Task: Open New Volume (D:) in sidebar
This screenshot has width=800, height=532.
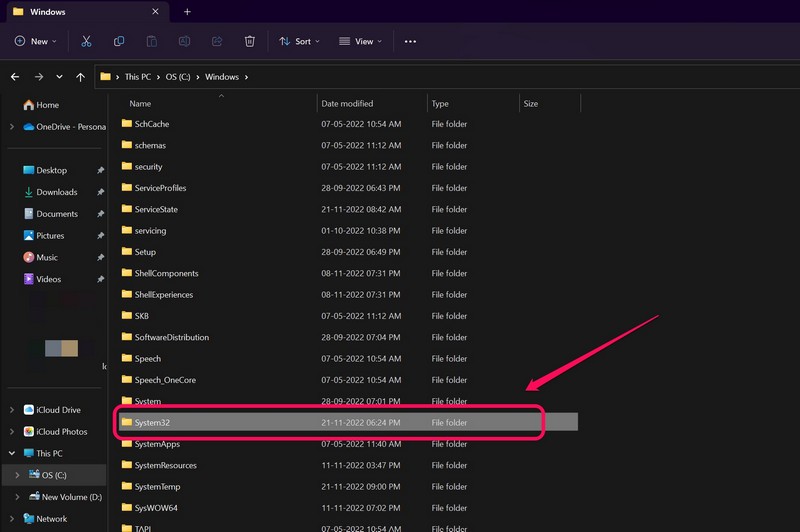Action: 71,497
